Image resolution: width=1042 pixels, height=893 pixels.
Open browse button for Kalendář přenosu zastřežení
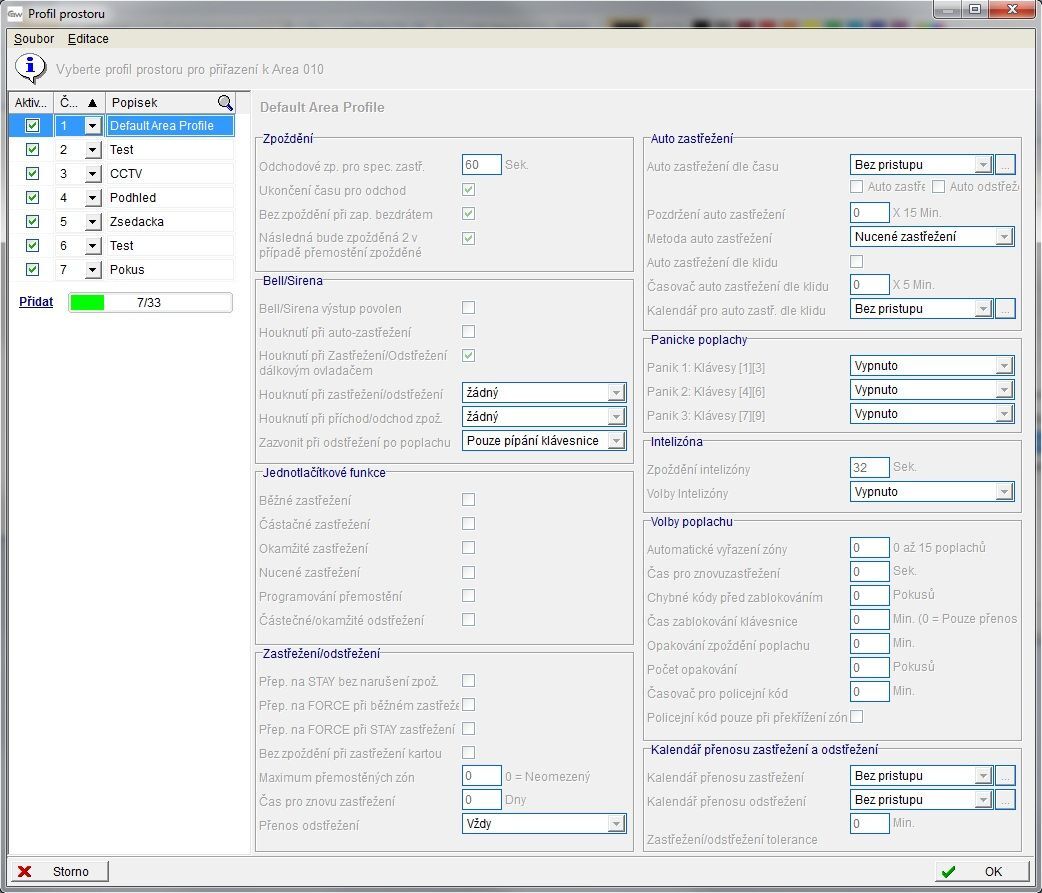[1007, 775]
